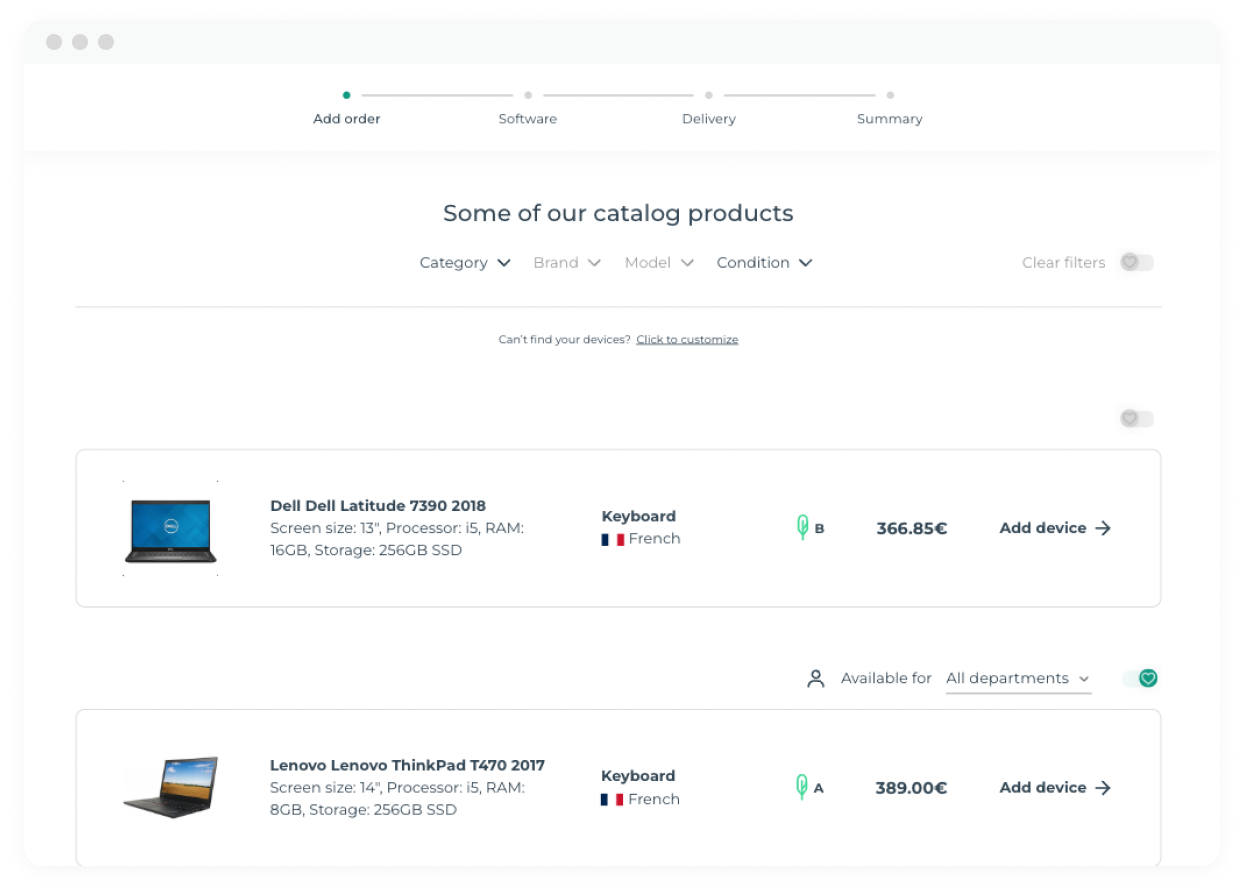This screenshot has height=894, width=1244.
Task: Go to the Delivery step
Action: 709,118
